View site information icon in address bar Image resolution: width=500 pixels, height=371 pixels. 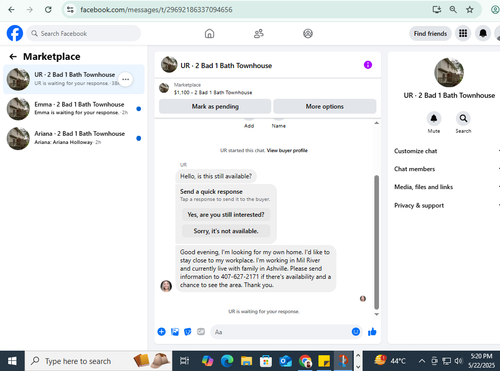70,10
